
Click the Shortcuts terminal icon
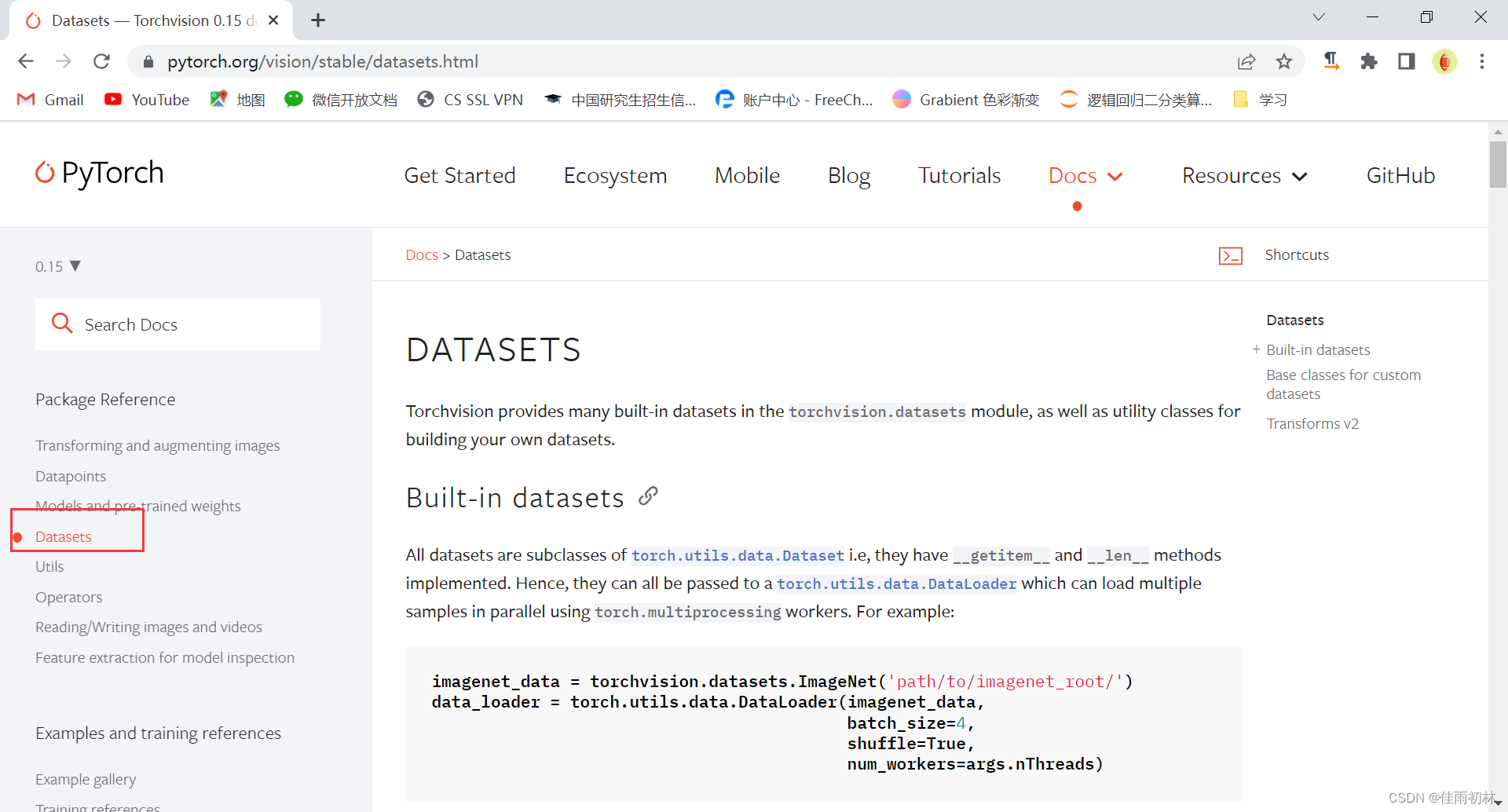coord(1230,255)
